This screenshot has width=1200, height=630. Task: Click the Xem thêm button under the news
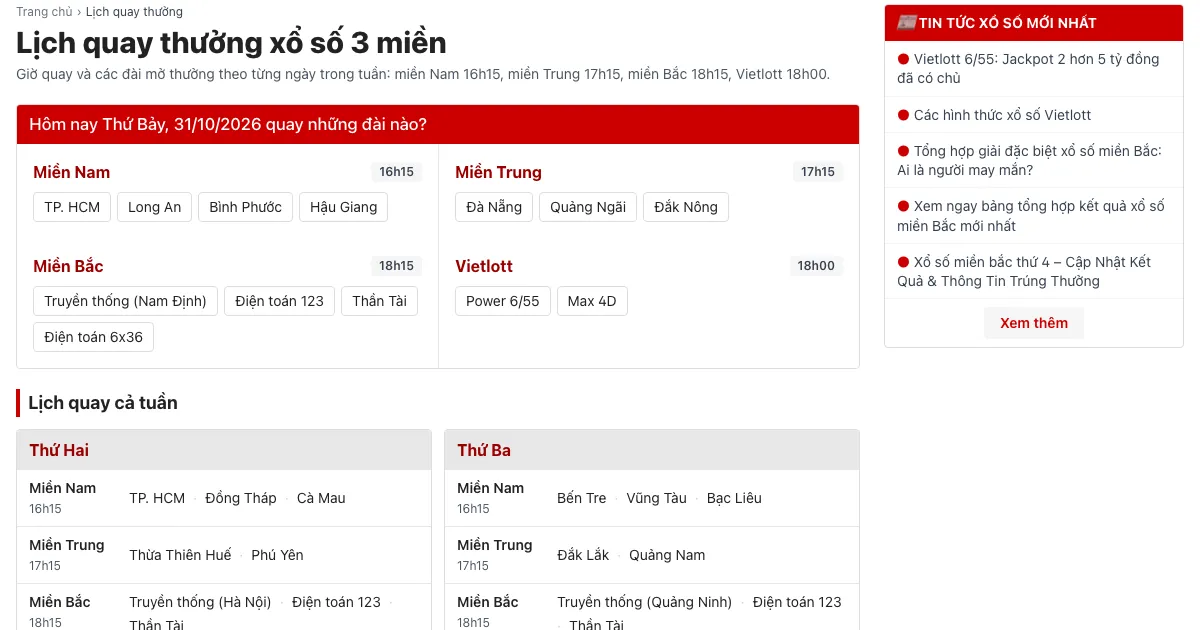pyautogui.click(x=1034, y=323)
